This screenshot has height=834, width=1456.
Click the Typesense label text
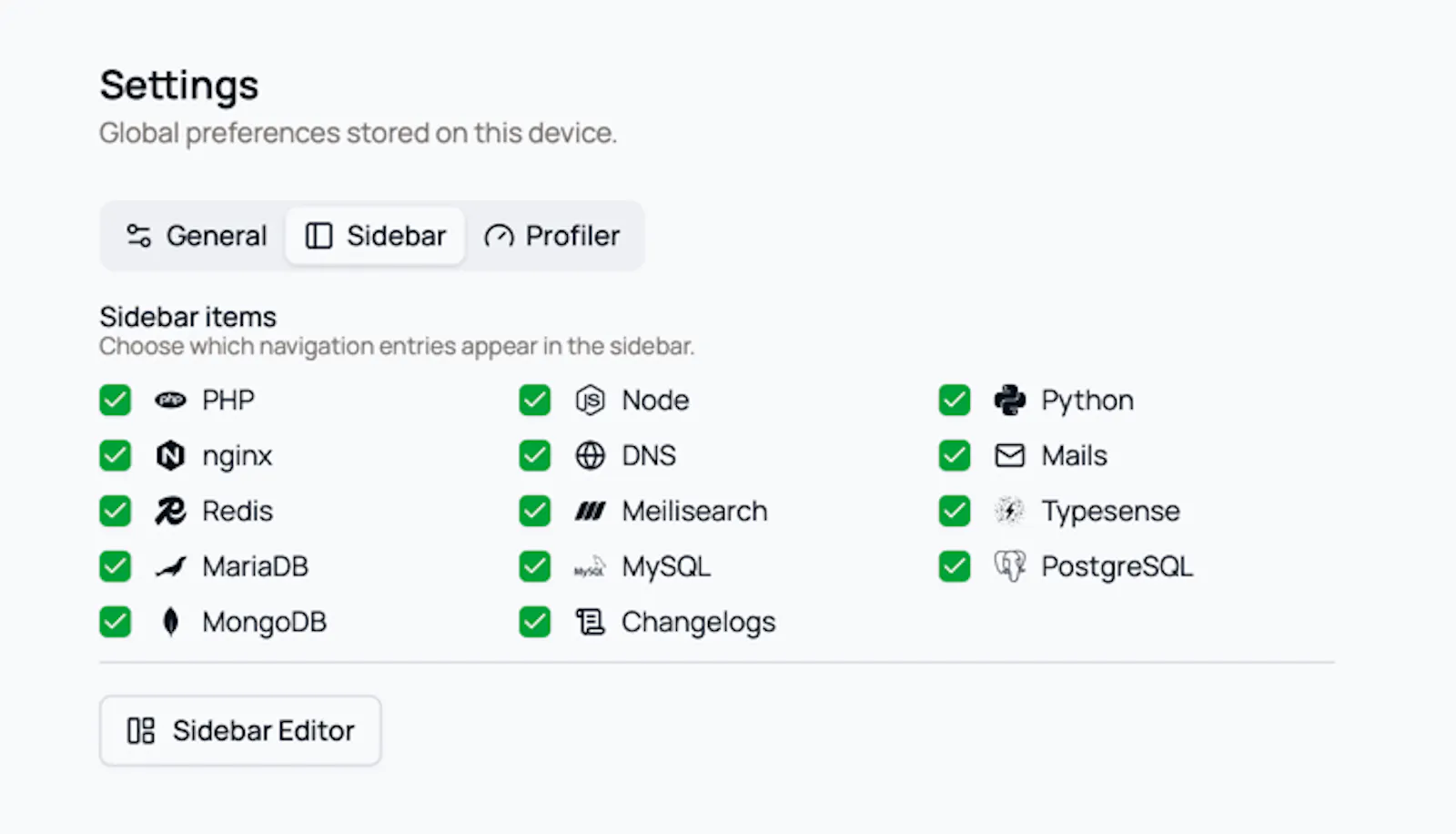1111,512
